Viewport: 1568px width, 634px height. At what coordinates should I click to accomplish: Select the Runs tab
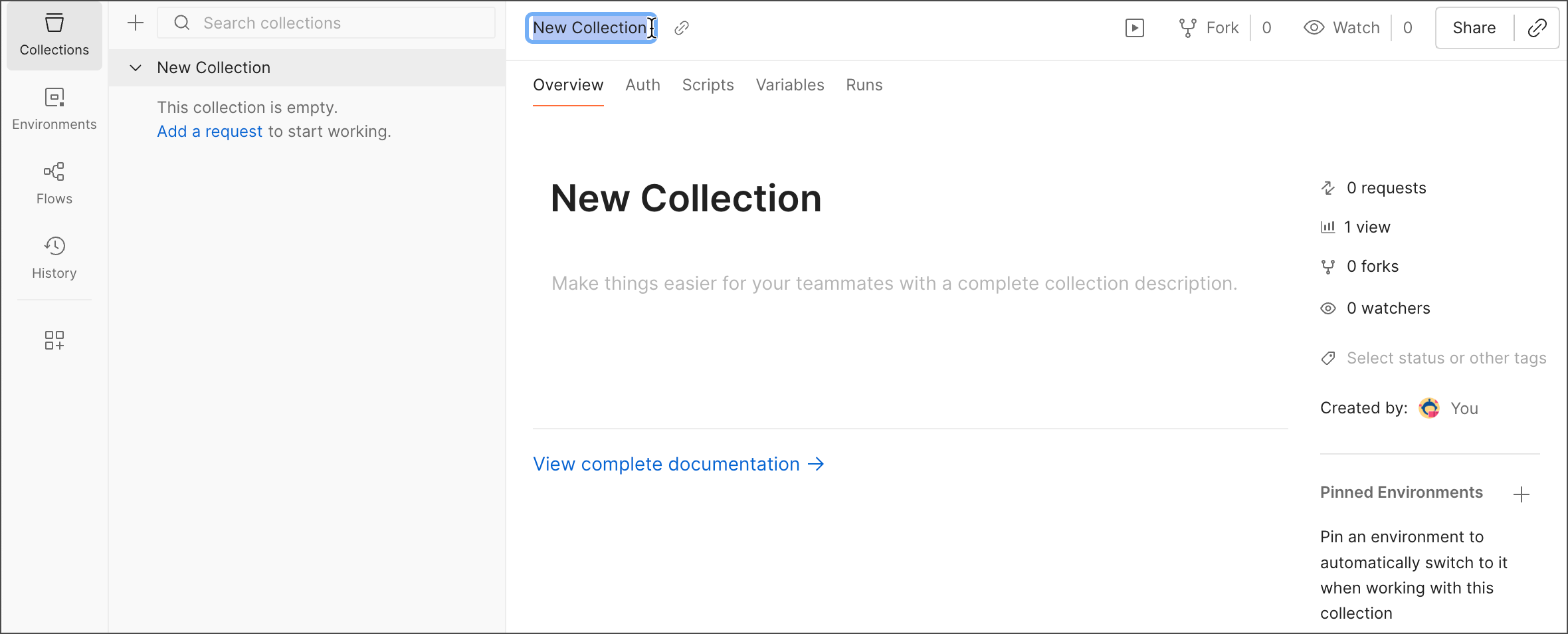point(864,84)
